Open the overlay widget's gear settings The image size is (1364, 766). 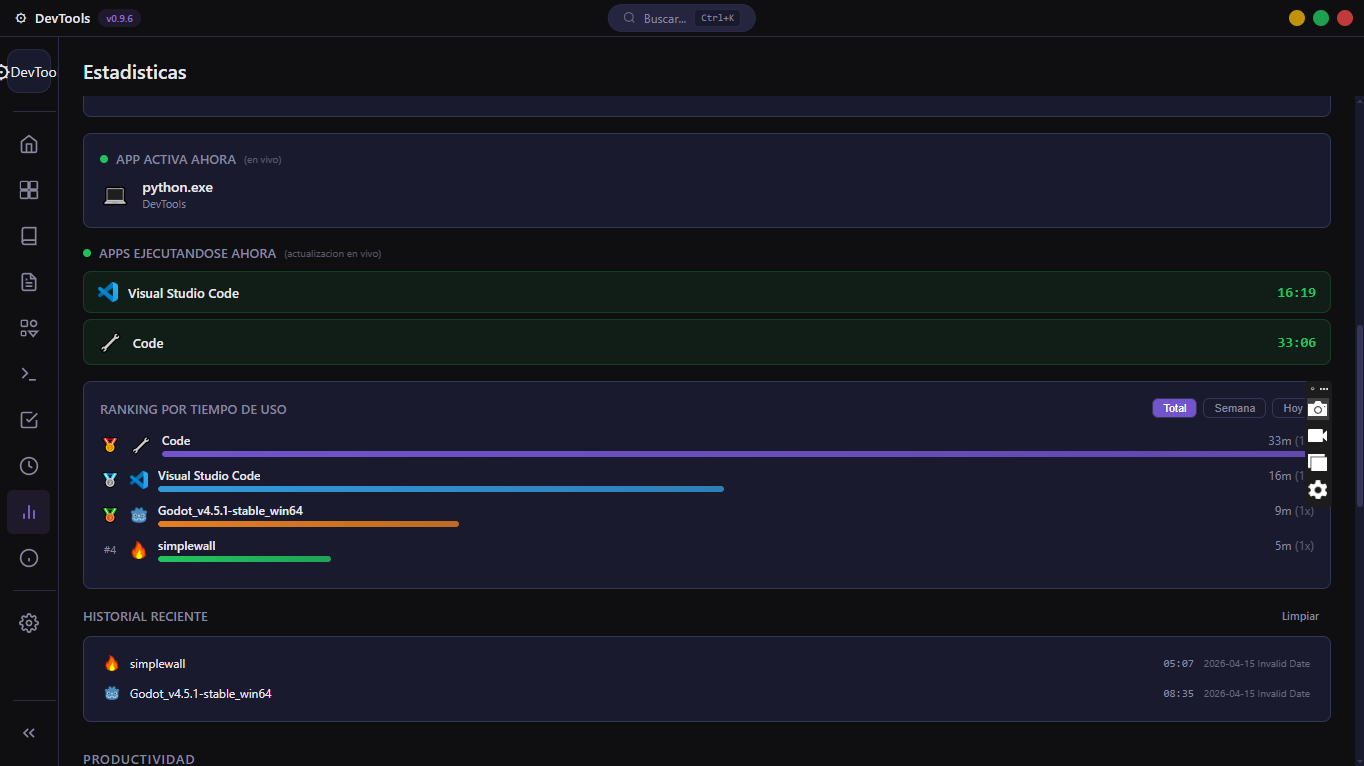click(x=1318, y=490)
